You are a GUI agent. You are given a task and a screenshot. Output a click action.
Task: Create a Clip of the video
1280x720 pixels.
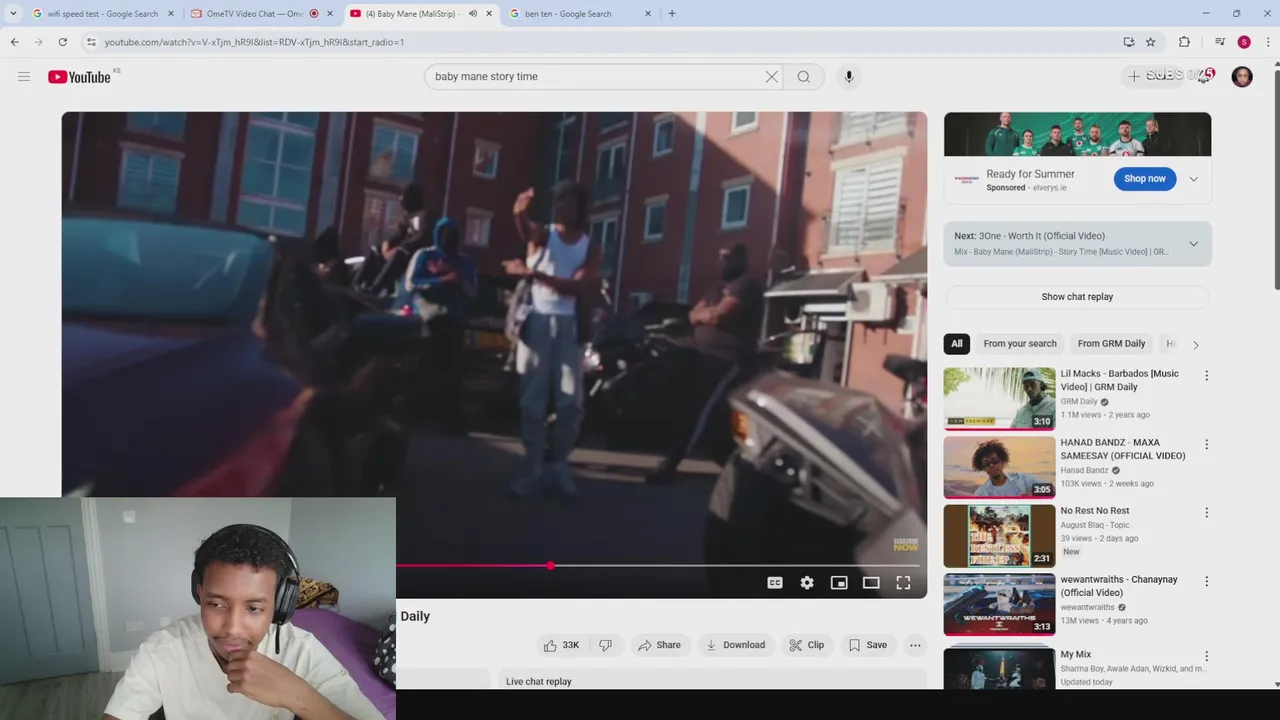point(806,645)
